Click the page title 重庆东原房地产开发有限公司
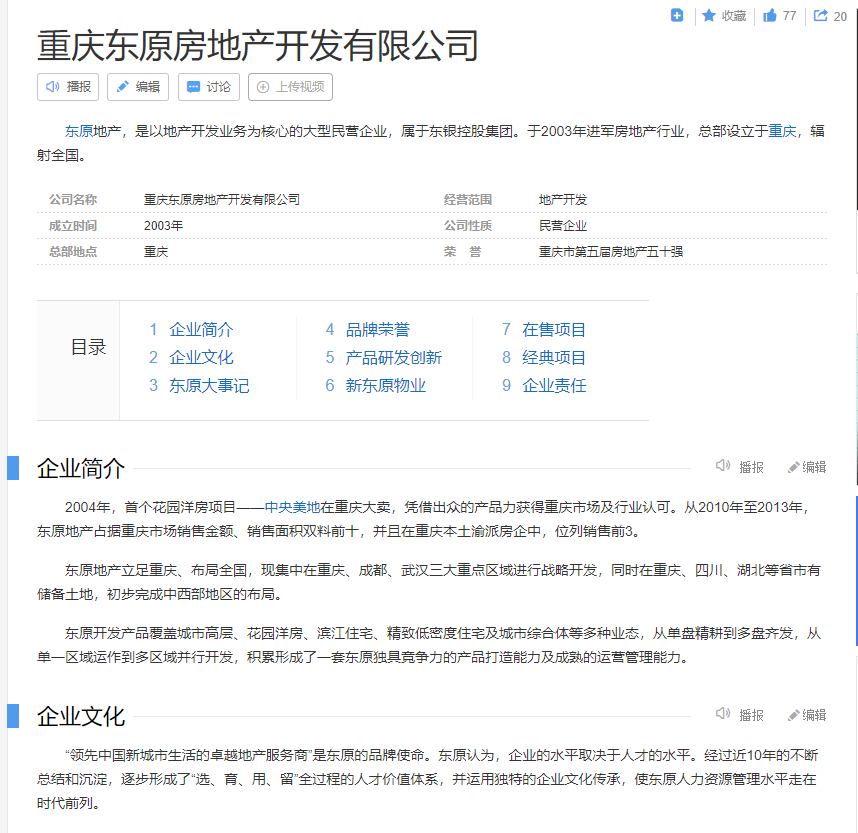This screenshot has height=833, width=858. pos(258,46)
